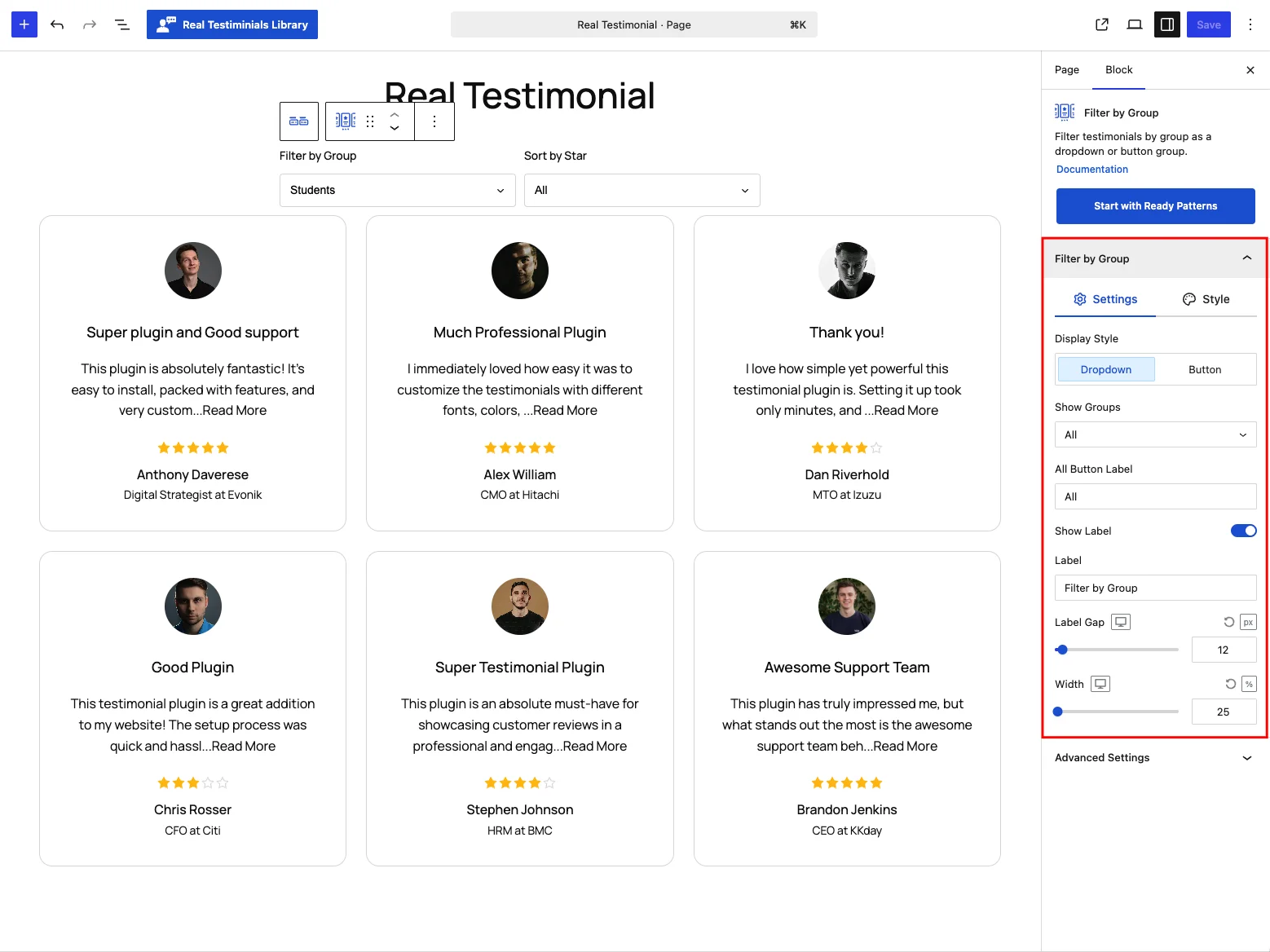
Task: Click the 'CMO at Hitachi' designation
Action: click(x=520, y=495)
